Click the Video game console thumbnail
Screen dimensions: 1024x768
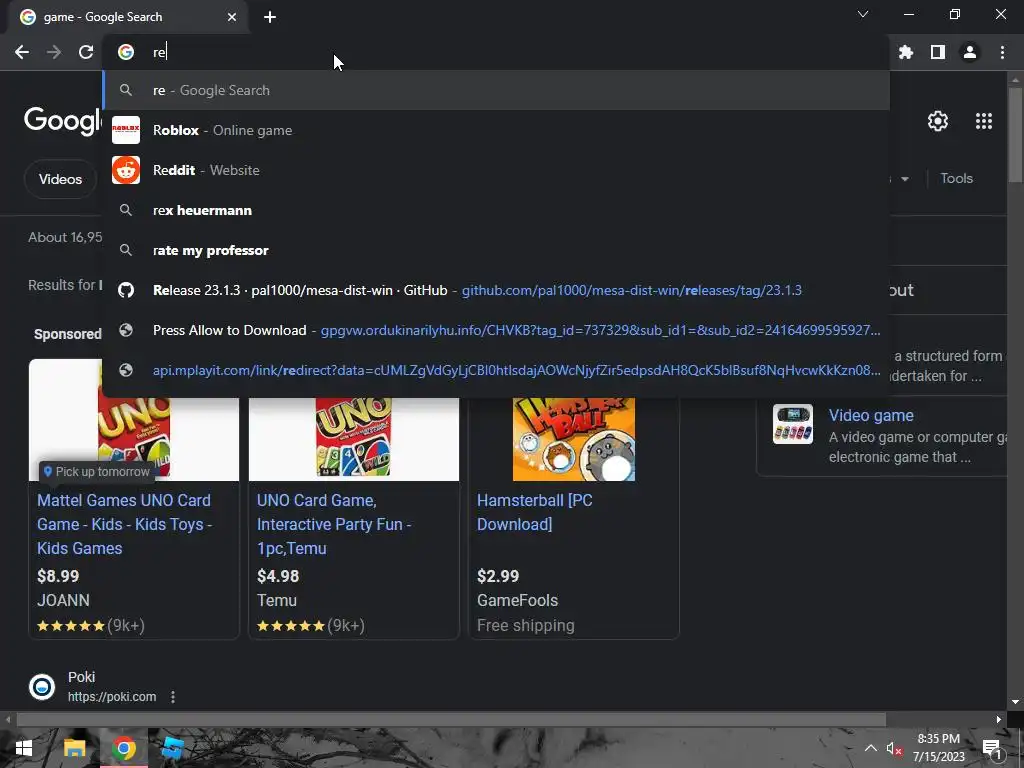coord(793,424)
